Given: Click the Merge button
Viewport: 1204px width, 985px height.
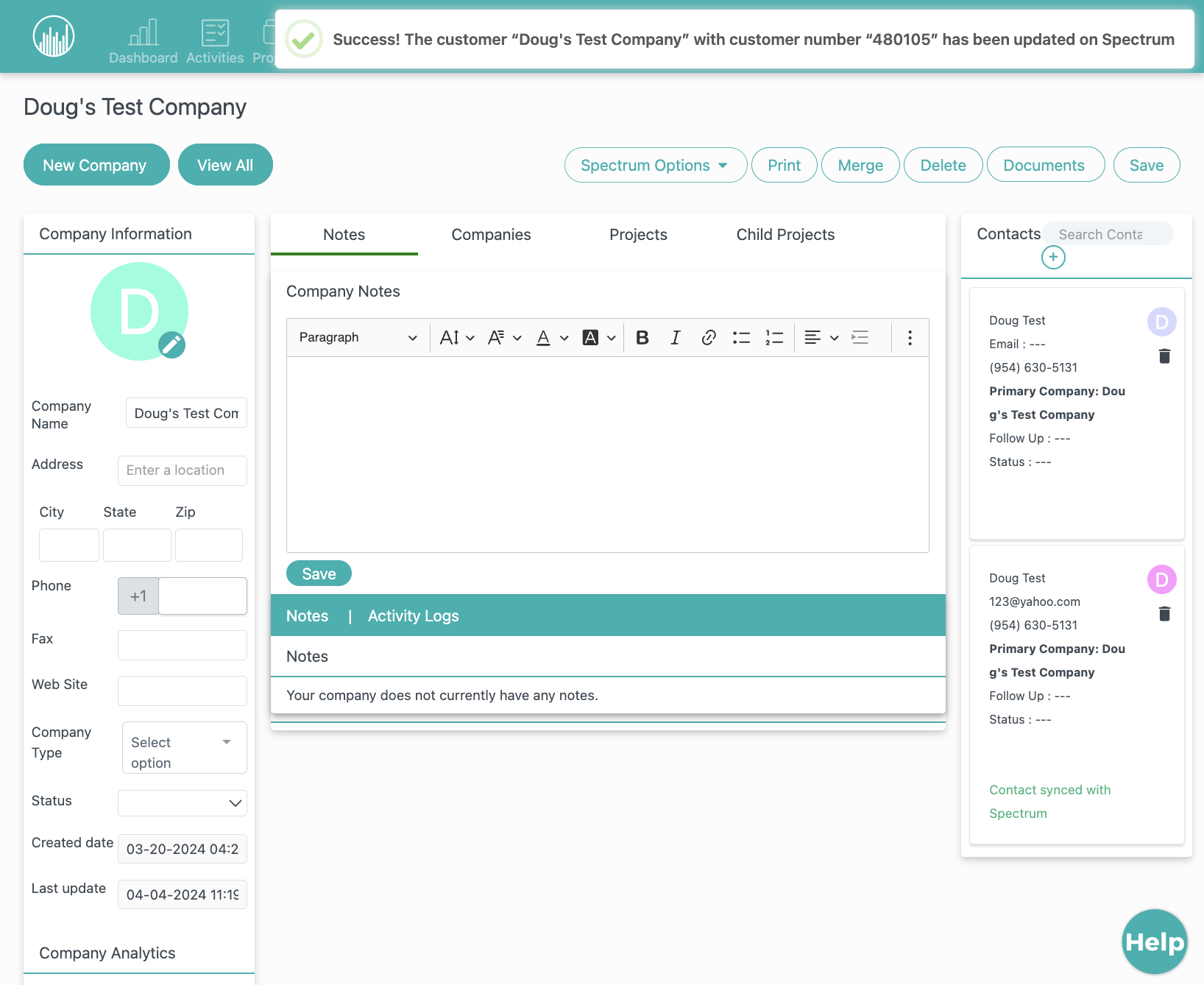Looking at the screenshot, I should [x=860, y=165].
